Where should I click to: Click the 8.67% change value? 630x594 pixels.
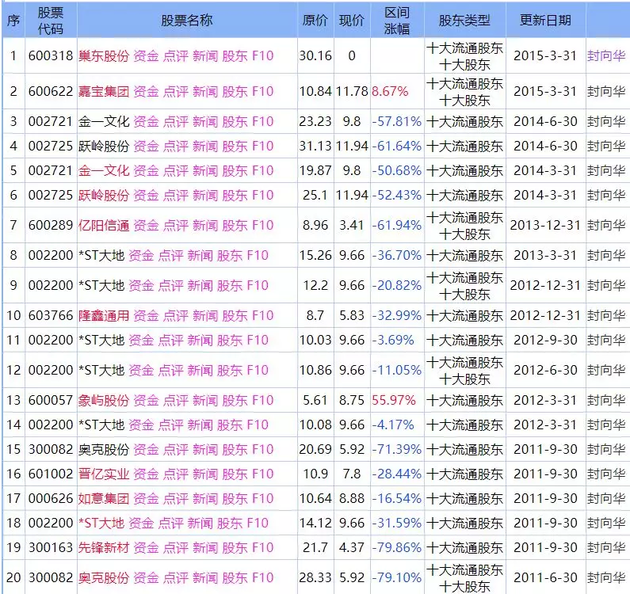(x=390, y=92)
